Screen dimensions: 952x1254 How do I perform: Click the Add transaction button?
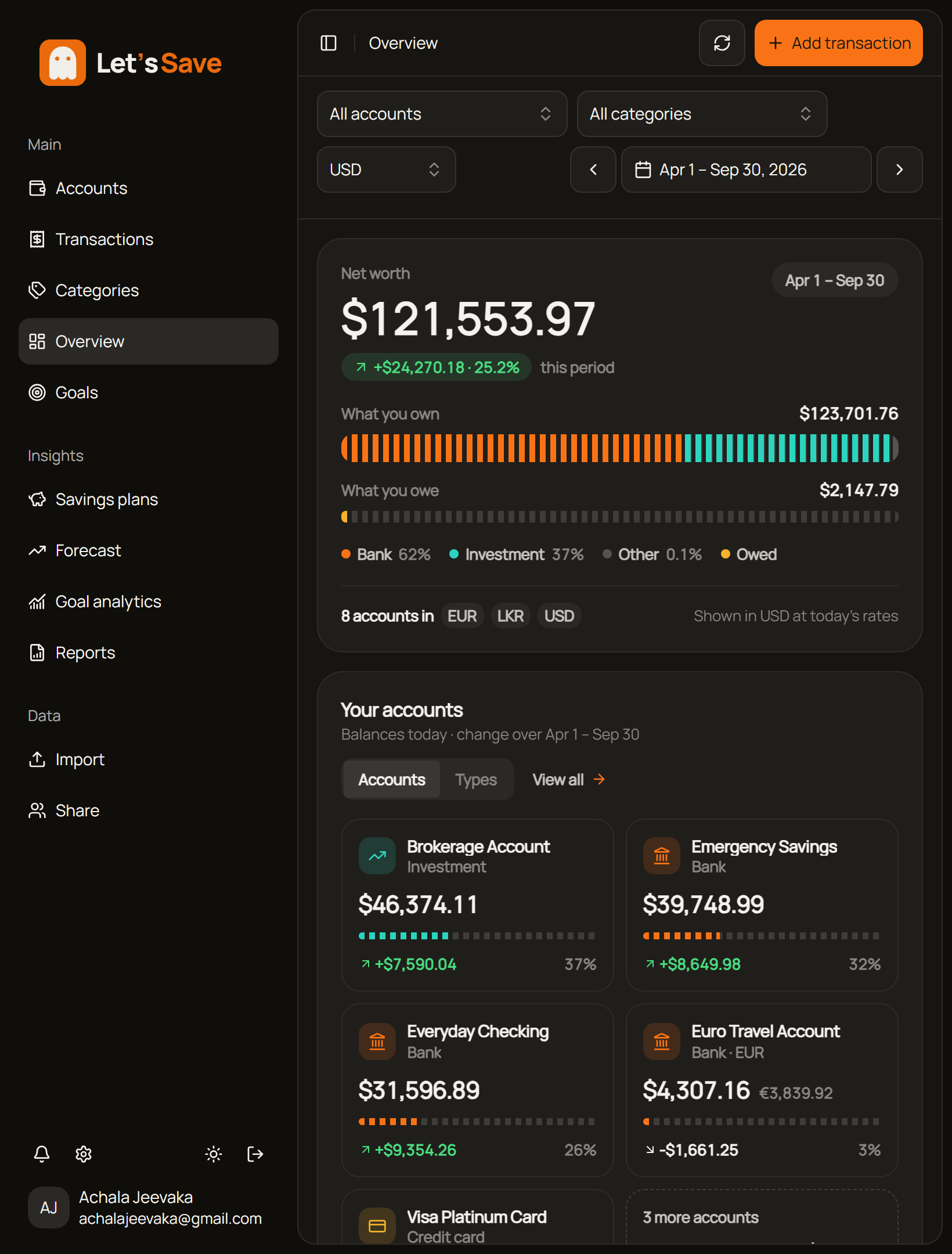(838, 43)
